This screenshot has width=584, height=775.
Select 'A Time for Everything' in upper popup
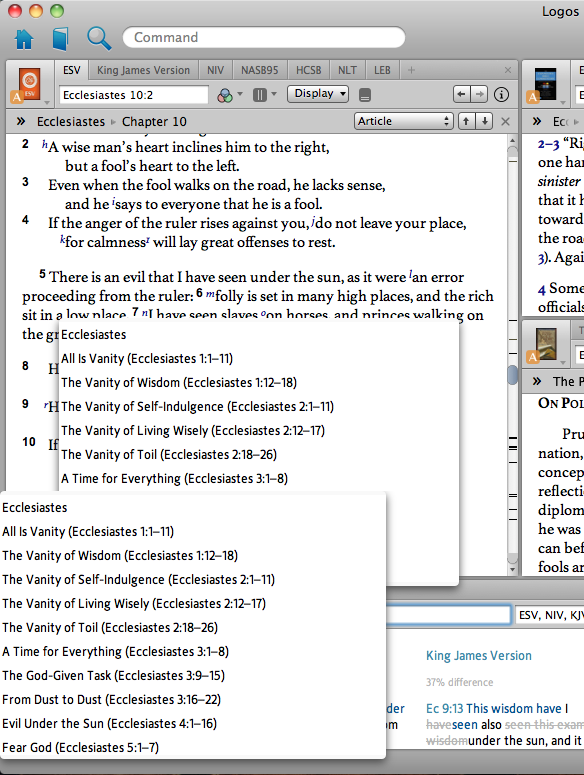click(174, 478)
